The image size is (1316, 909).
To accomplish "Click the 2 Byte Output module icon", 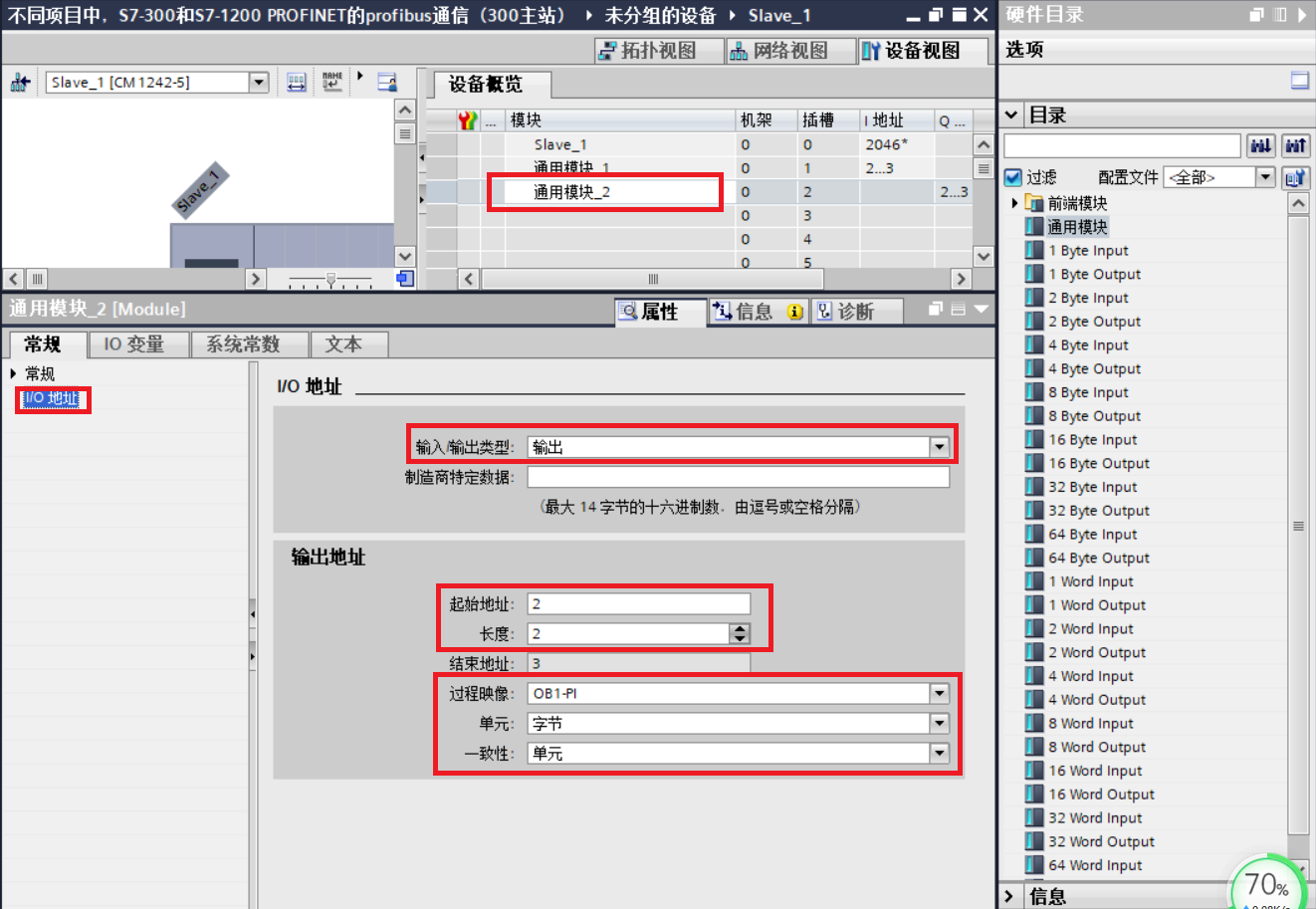I will 1034,322.
